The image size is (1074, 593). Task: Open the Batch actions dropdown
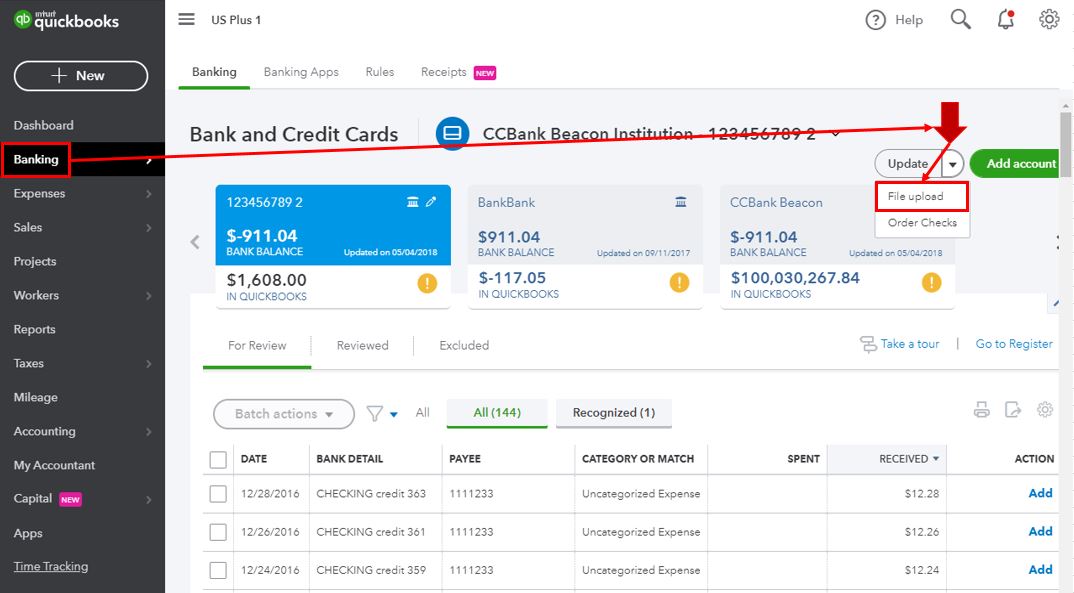pos(284,414)
